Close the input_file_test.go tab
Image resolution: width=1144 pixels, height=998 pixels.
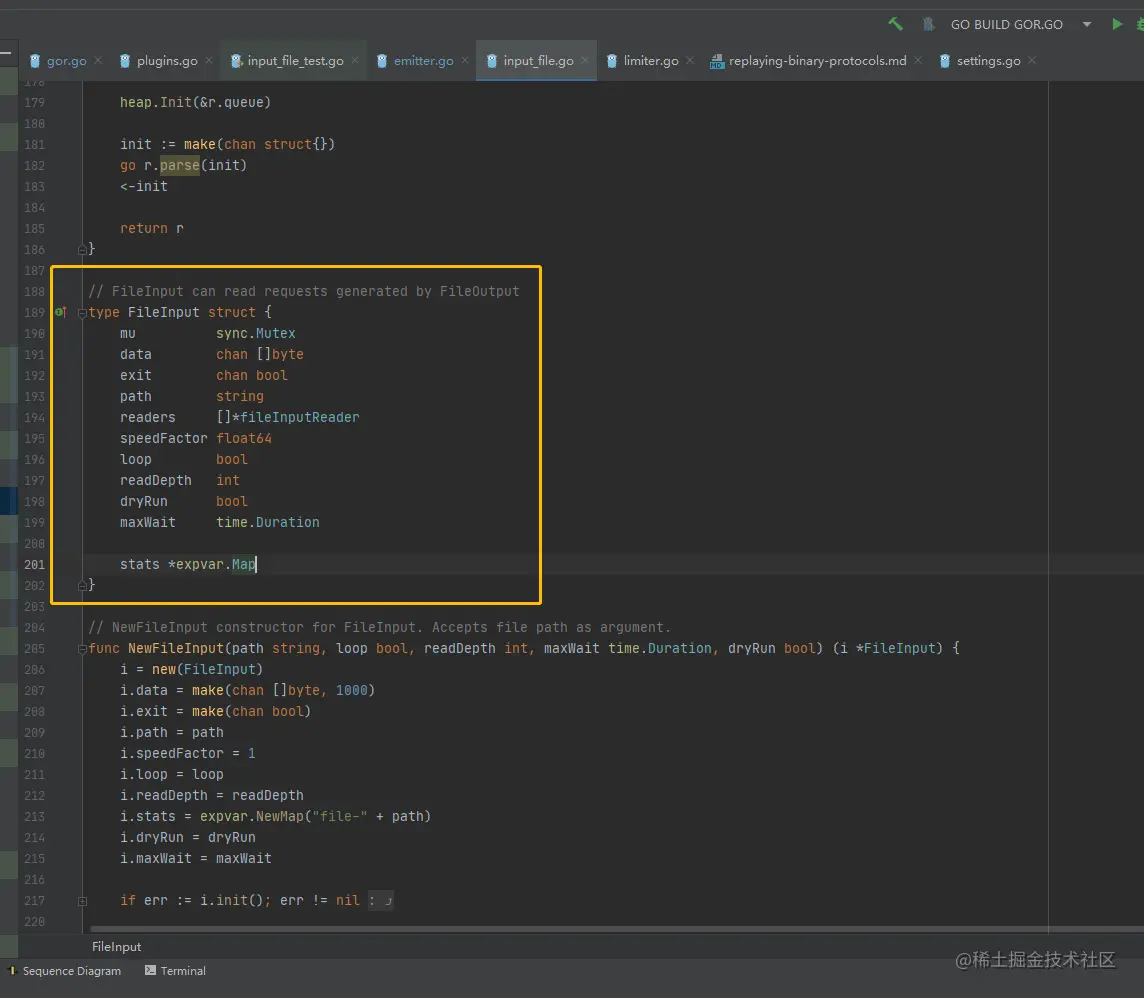point(355,61)
